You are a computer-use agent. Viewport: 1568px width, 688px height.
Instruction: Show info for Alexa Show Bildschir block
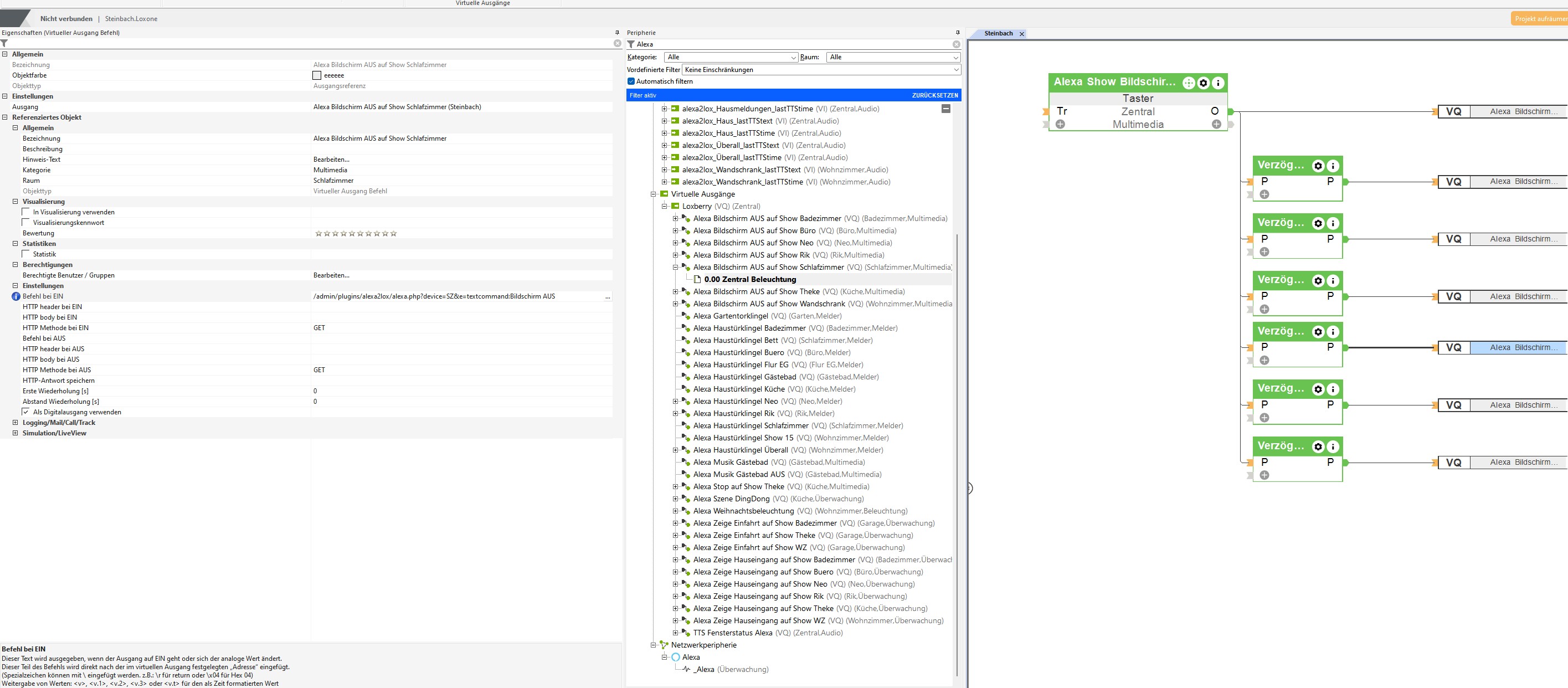1218,83
